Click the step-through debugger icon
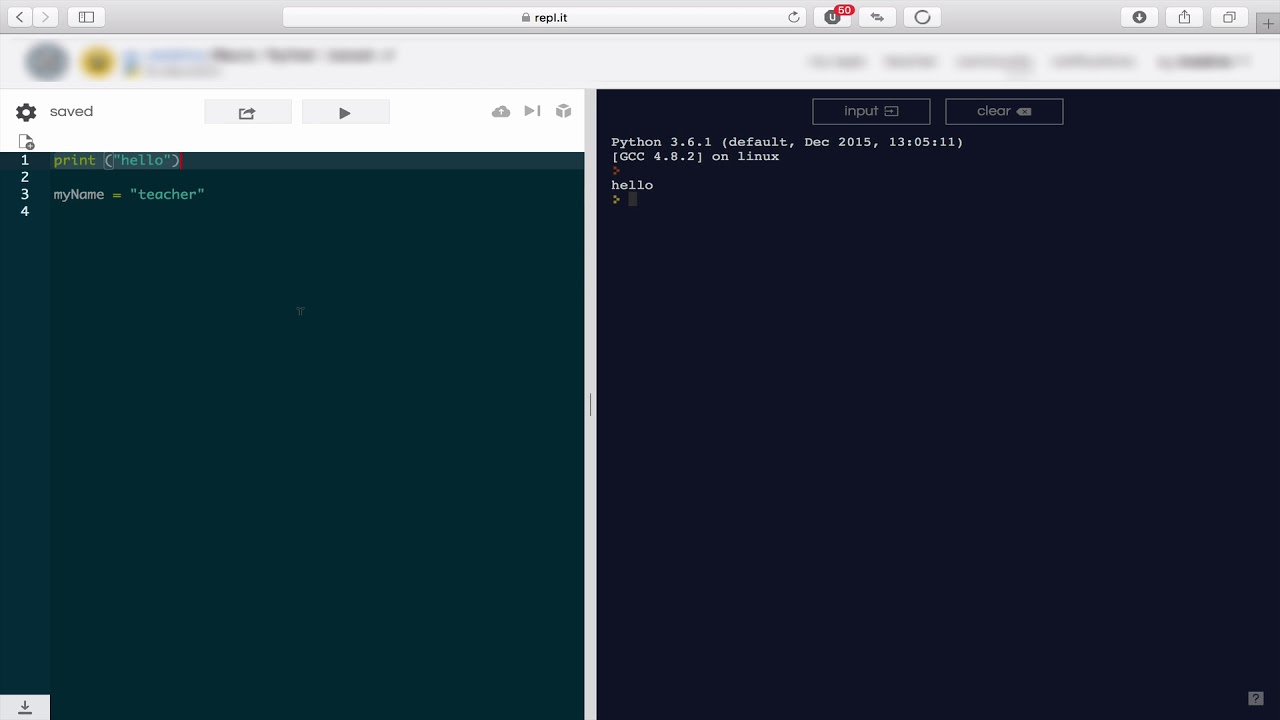 point(532,111)
